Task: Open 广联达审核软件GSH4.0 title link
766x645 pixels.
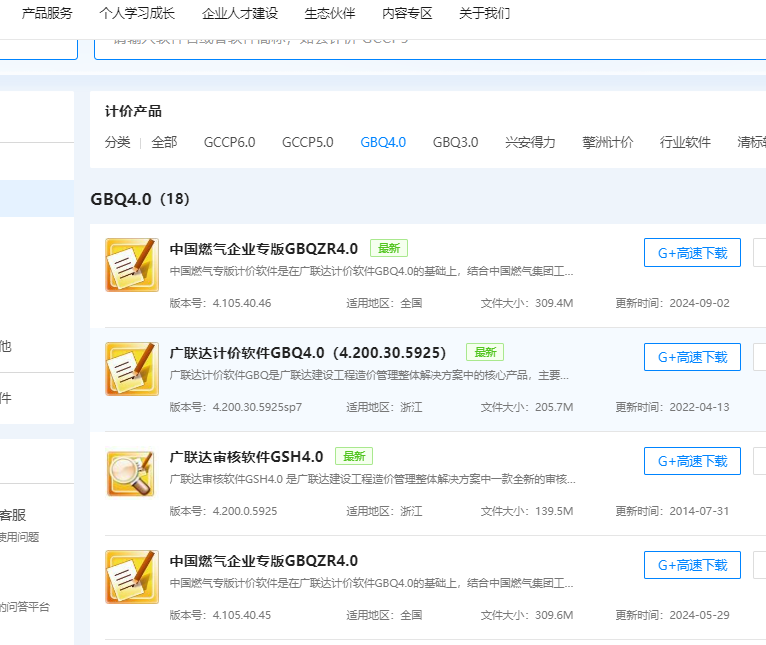Action: pos(246,457)
